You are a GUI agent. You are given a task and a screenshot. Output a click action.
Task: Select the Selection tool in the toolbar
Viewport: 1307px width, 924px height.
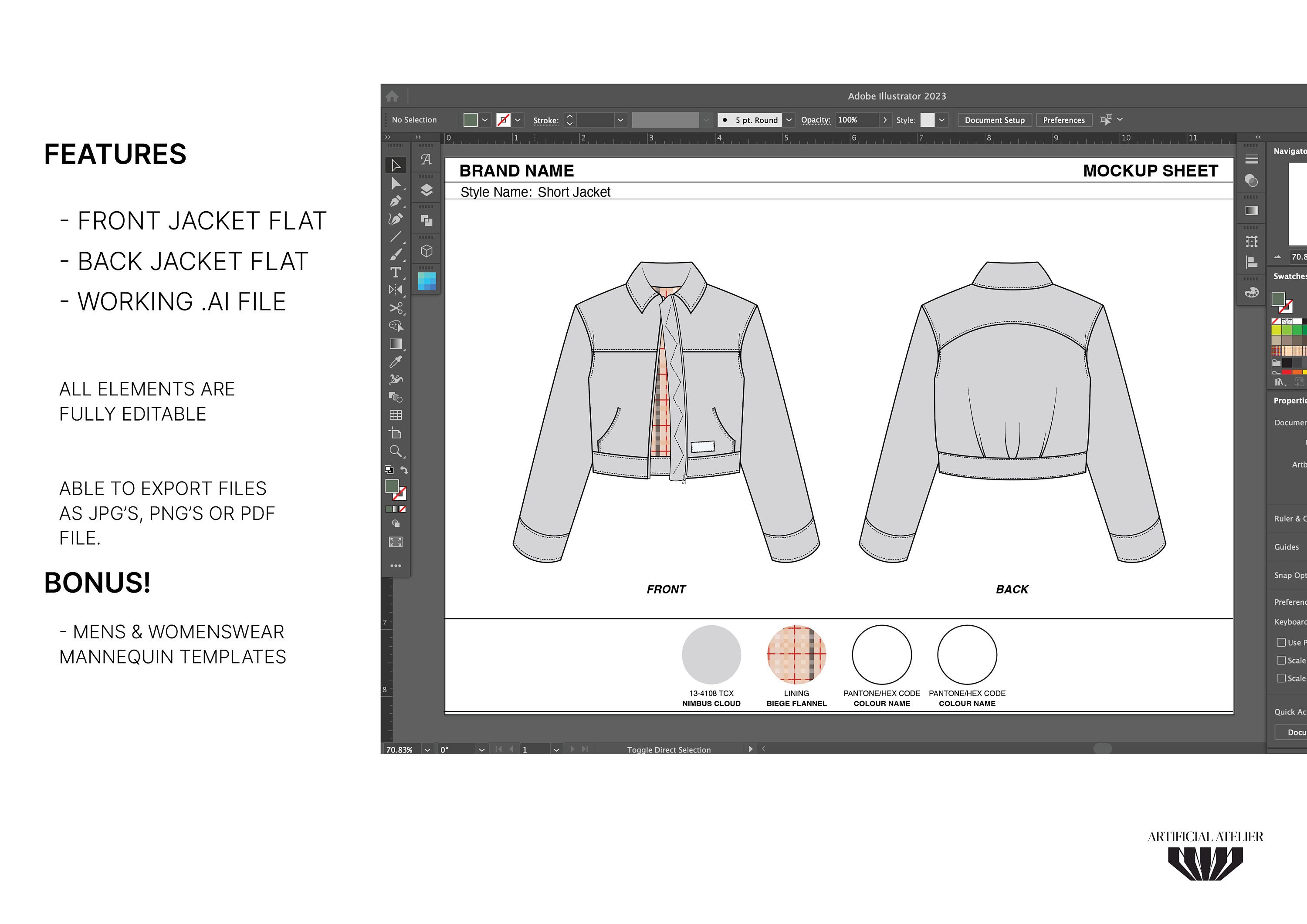[x=397, y=165]
